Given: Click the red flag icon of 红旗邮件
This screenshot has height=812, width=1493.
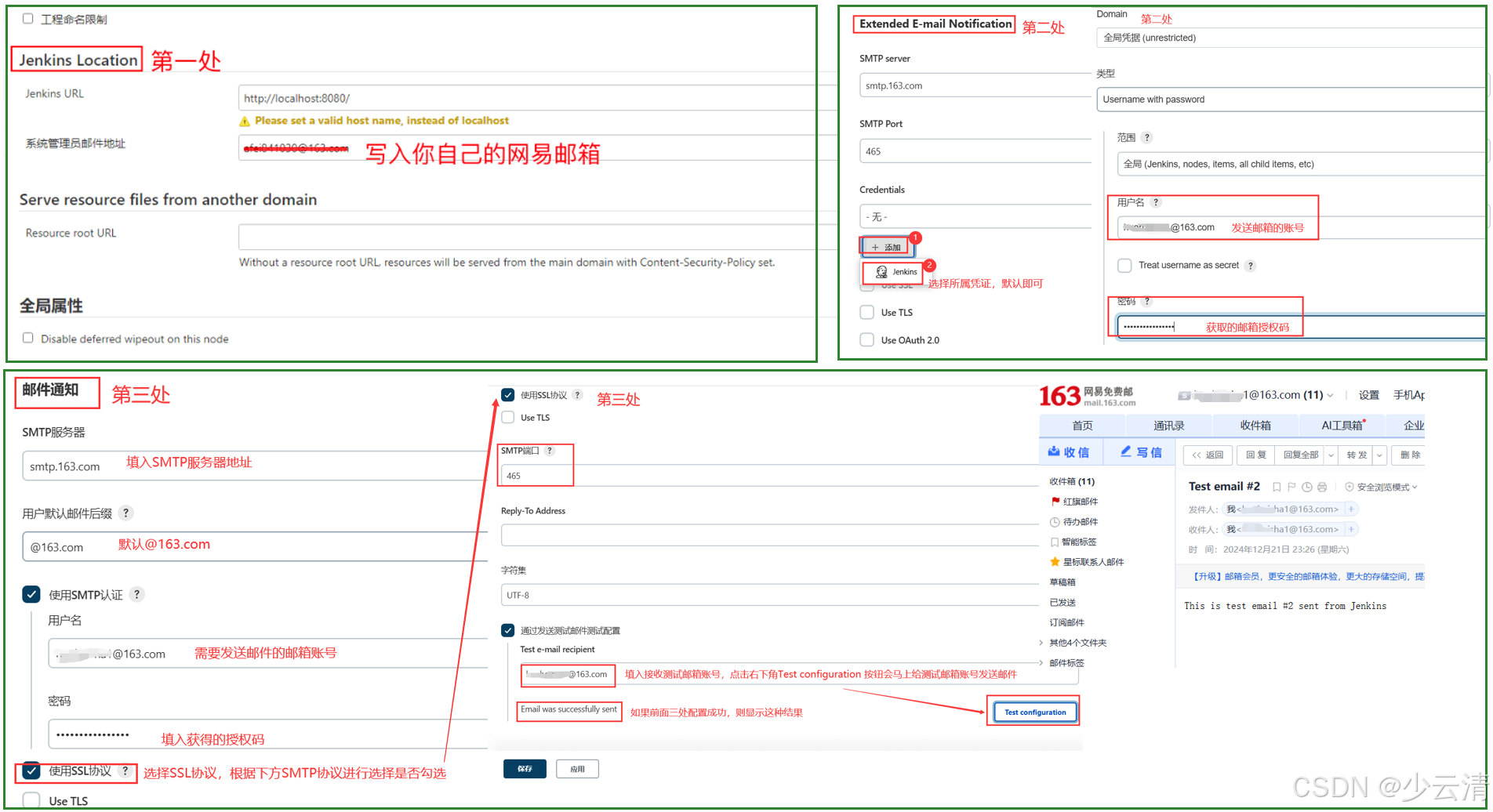Looking at the screenshot, I should click(x=1055, y=502).
